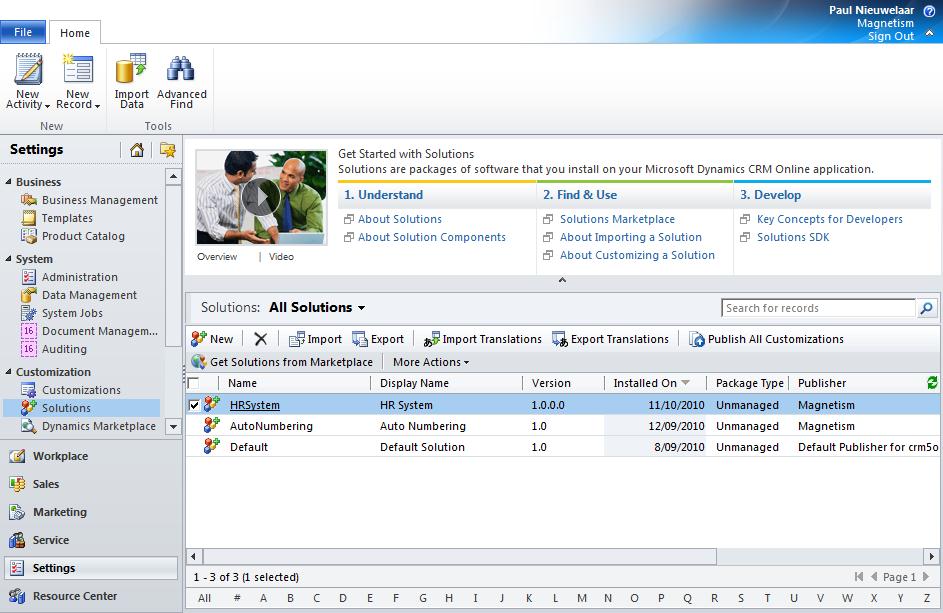Open the File tab

(x=23, y=32)
